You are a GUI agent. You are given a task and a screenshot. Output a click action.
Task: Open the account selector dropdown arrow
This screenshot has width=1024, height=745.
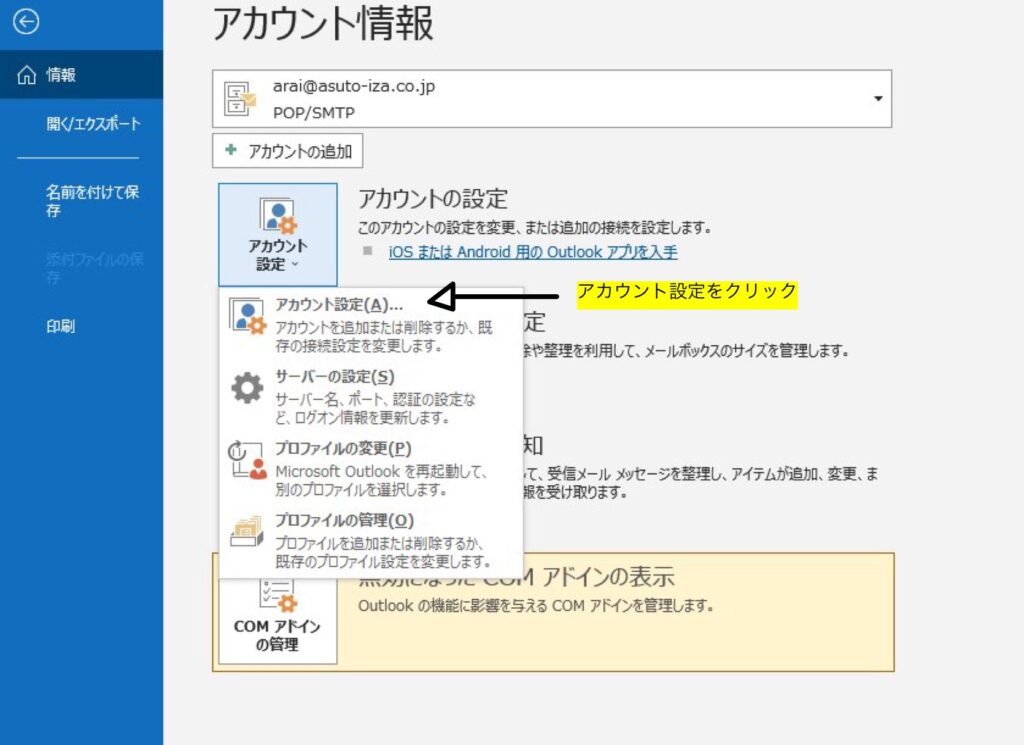[878, 99]
